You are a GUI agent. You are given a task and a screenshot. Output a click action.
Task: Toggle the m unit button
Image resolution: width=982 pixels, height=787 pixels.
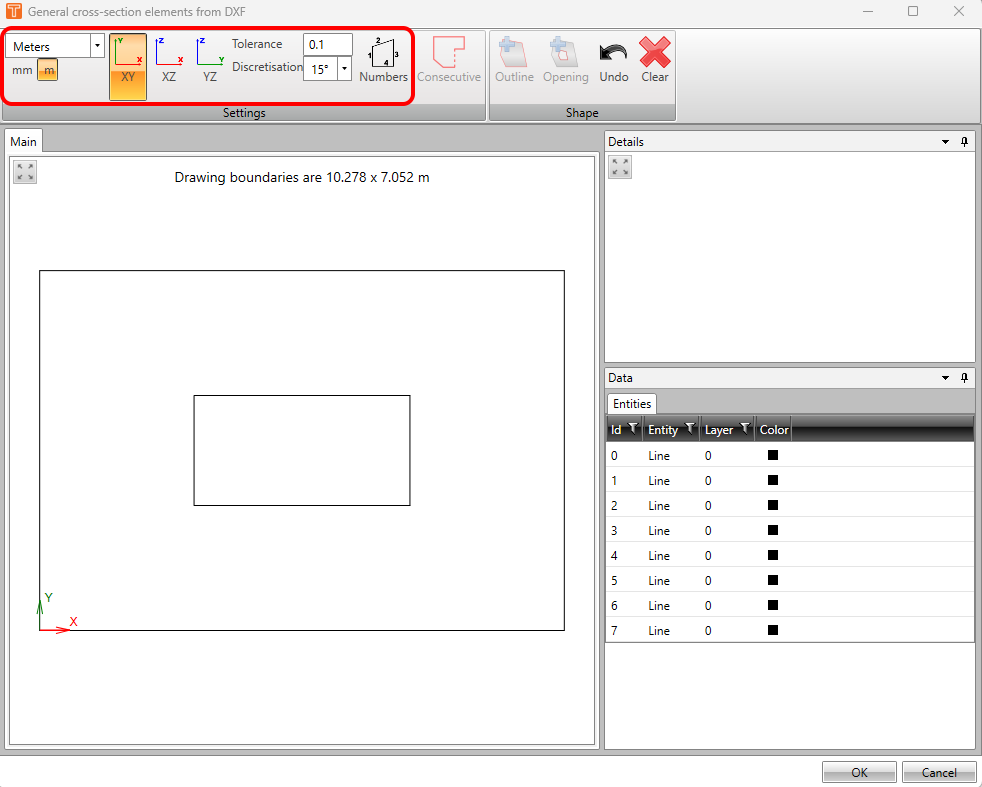(48, 70)
